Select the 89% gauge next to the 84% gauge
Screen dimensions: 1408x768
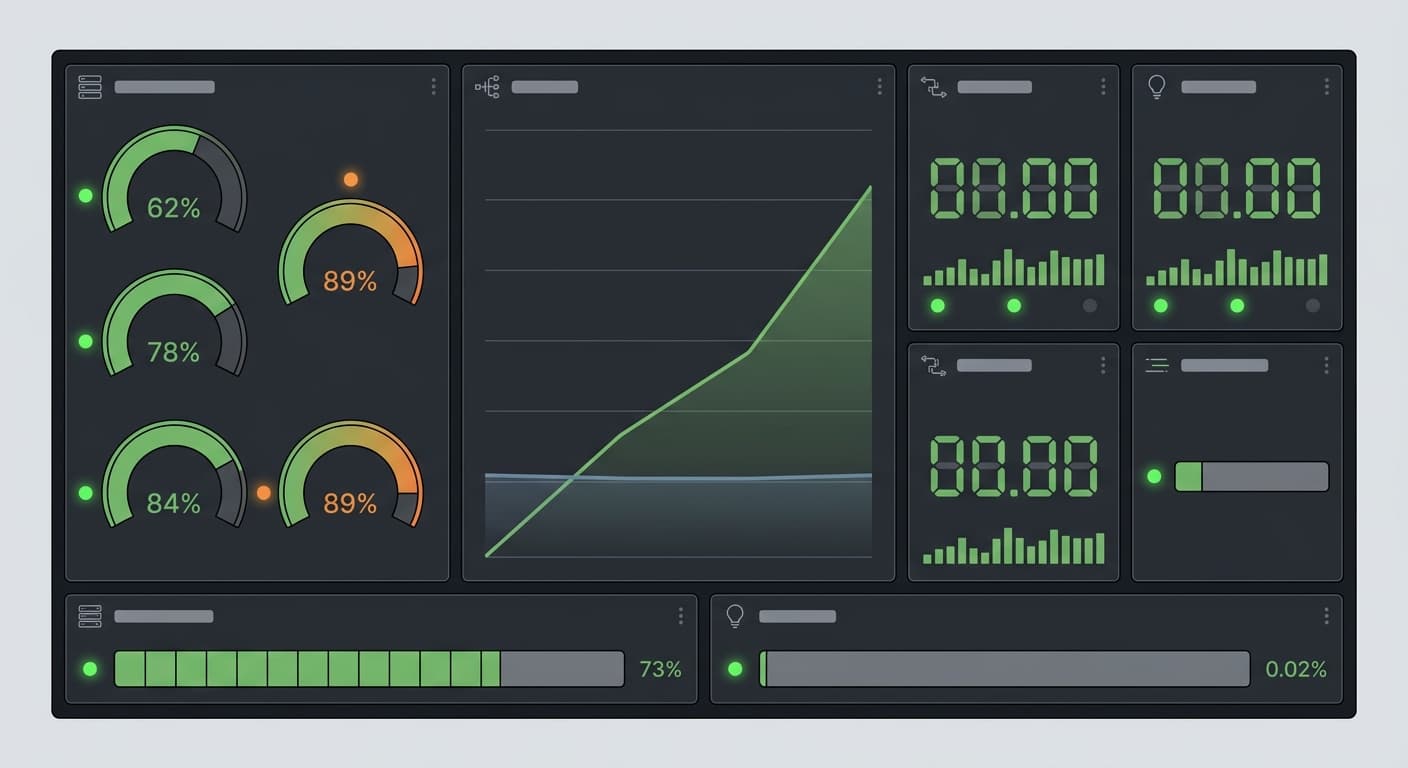[350, 475]
